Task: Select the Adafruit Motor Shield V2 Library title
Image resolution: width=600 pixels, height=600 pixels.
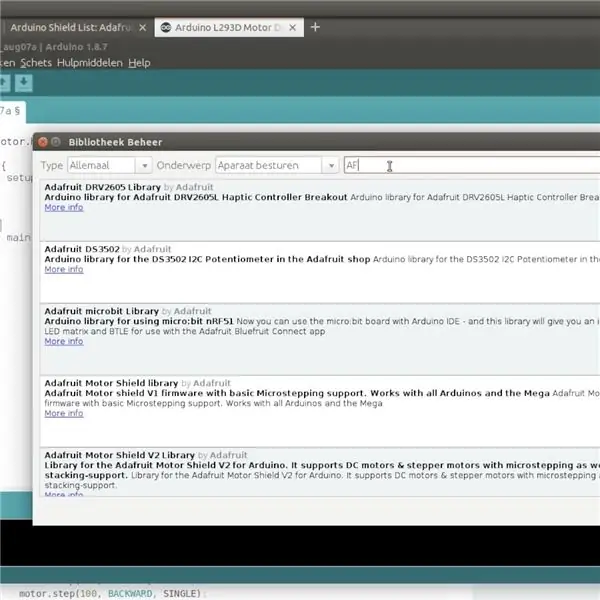Action: [119, 455]
